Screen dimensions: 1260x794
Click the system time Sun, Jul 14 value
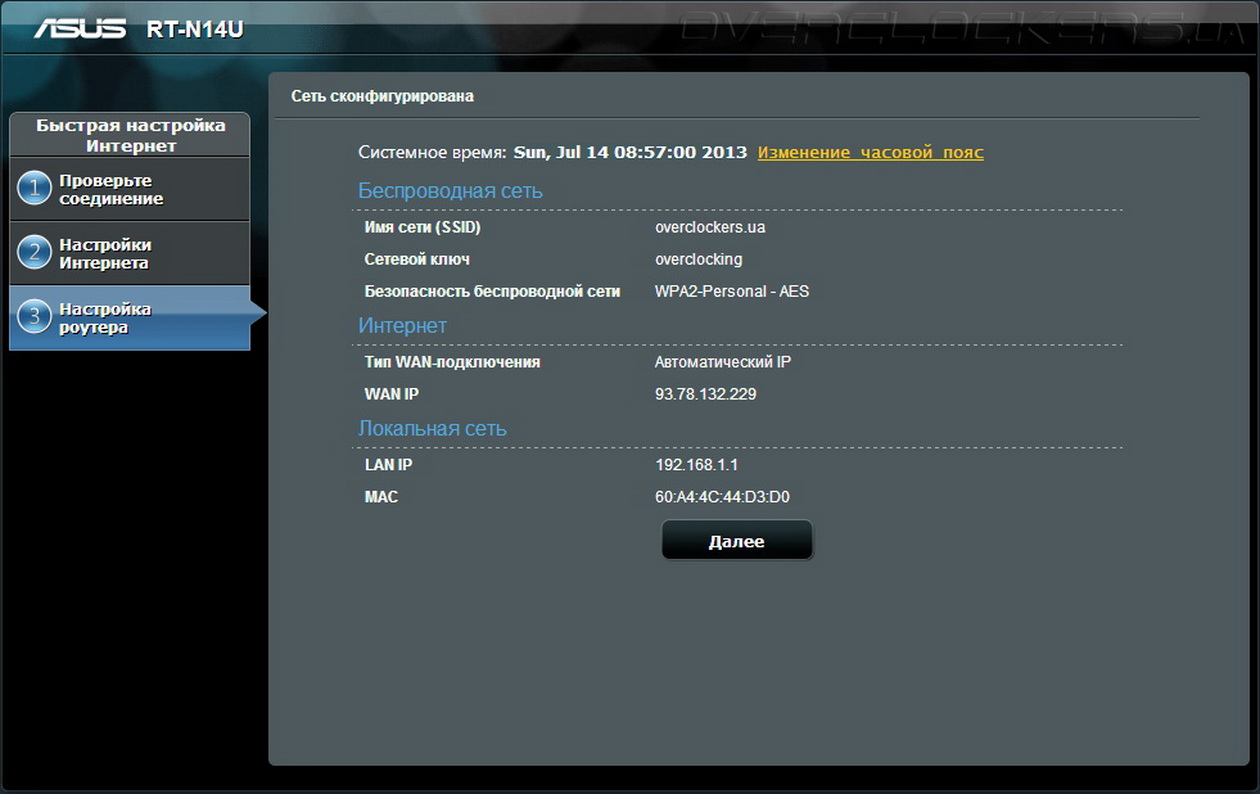click(630, 153)
